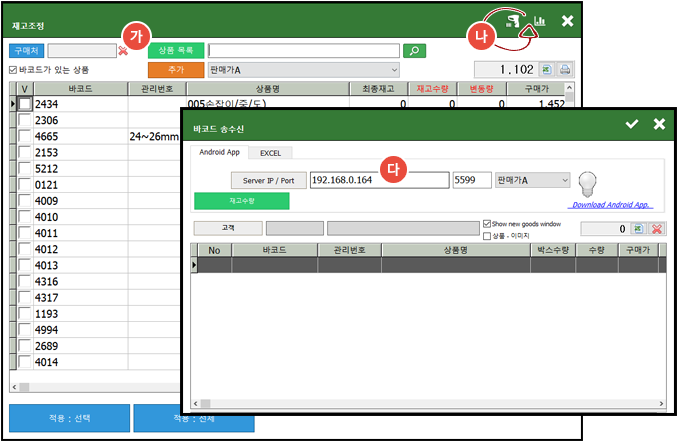
Task: Select the barcode cell 0121
Action: (x=81, y=185)
